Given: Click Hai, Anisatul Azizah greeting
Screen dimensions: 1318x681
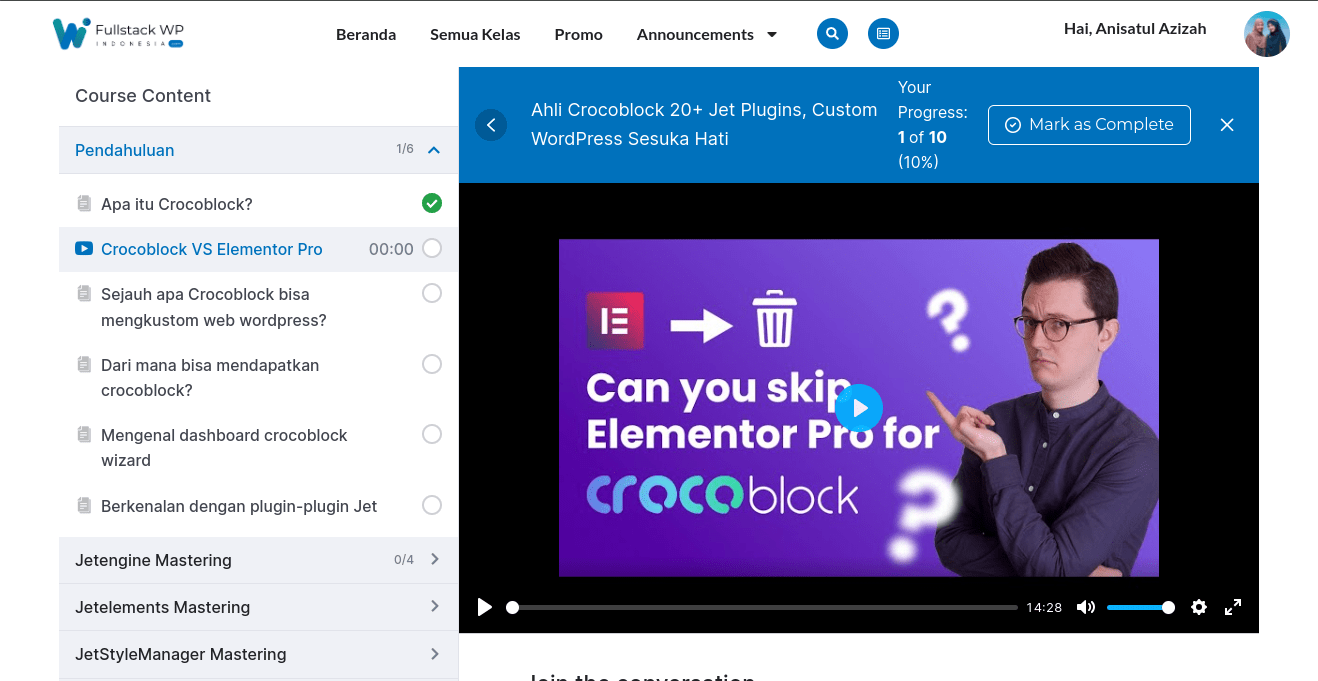Looking at the screenshot, I should [1135, 29].
